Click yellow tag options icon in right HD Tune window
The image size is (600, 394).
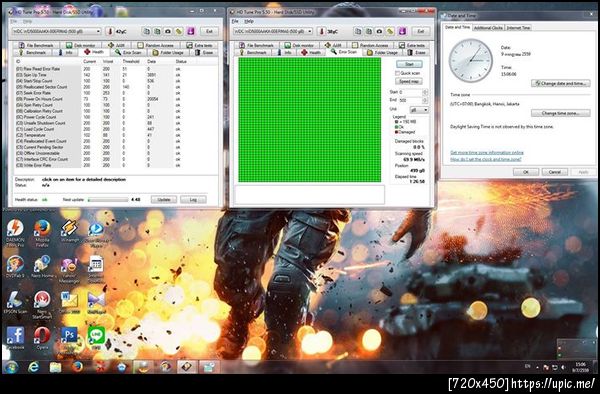click(390, 31)
